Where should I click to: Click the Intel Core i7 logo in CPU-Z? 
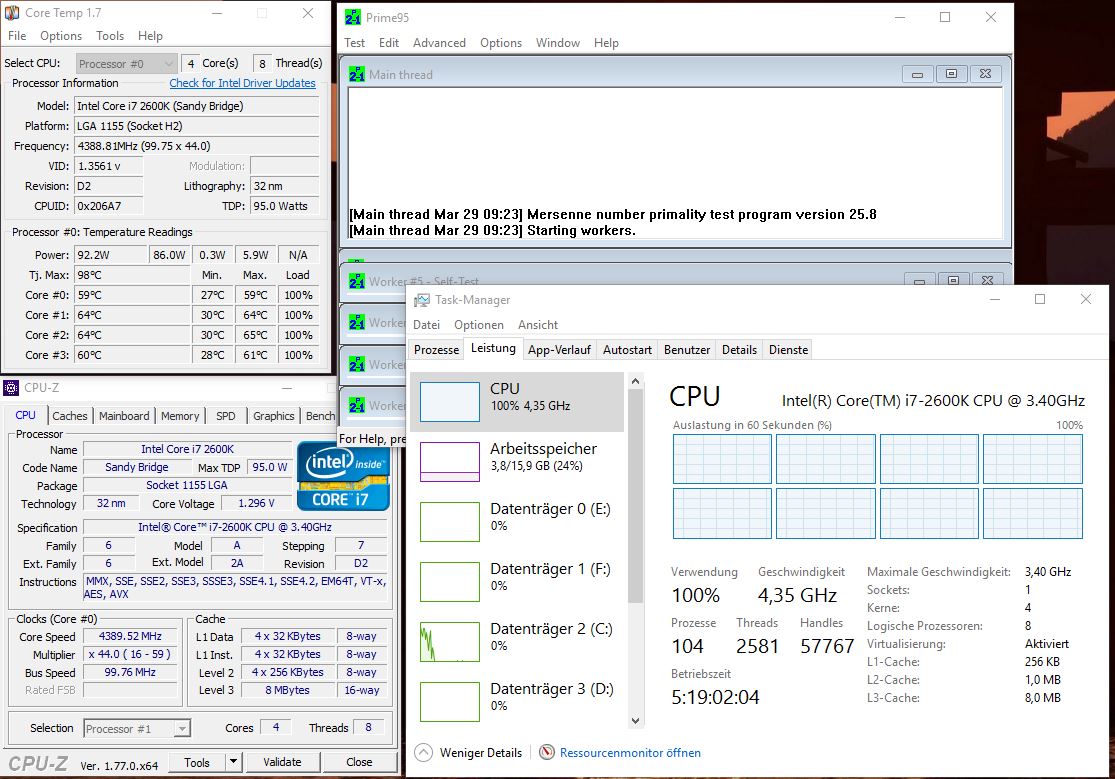(343, 476)
